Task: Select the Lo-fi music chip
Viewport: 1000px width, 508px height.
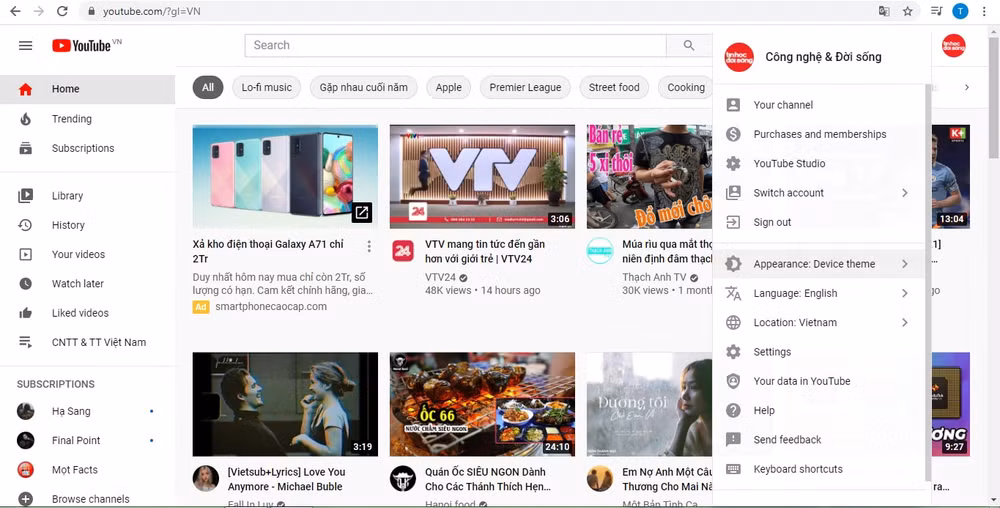Action: click(x=267, y=87)
